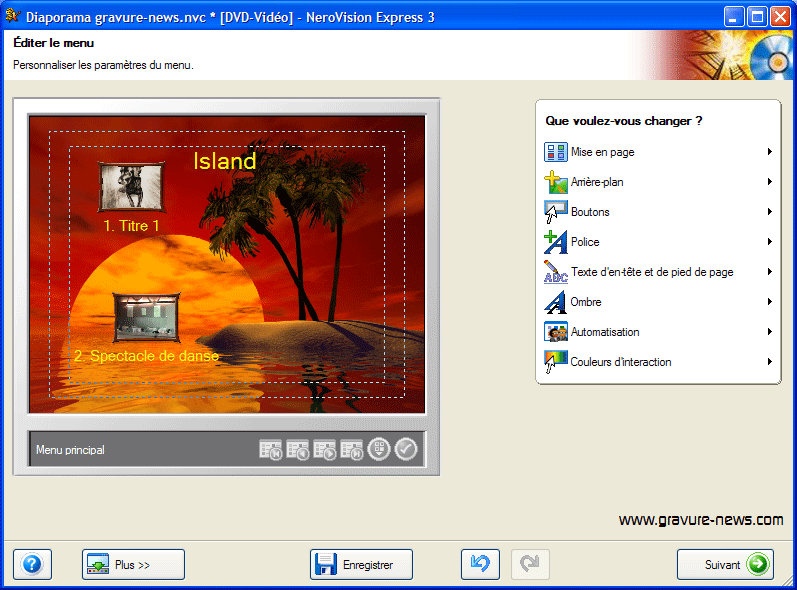Click the round grid menu navigation icon
797x590 pixels.
coord(379,449)
